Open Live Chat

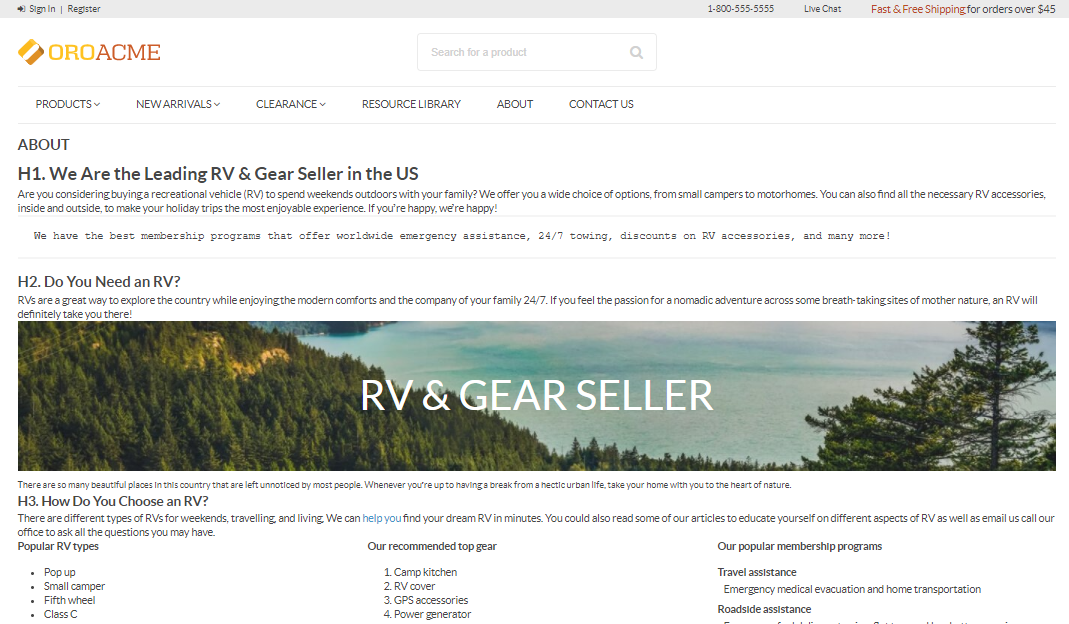822,9
